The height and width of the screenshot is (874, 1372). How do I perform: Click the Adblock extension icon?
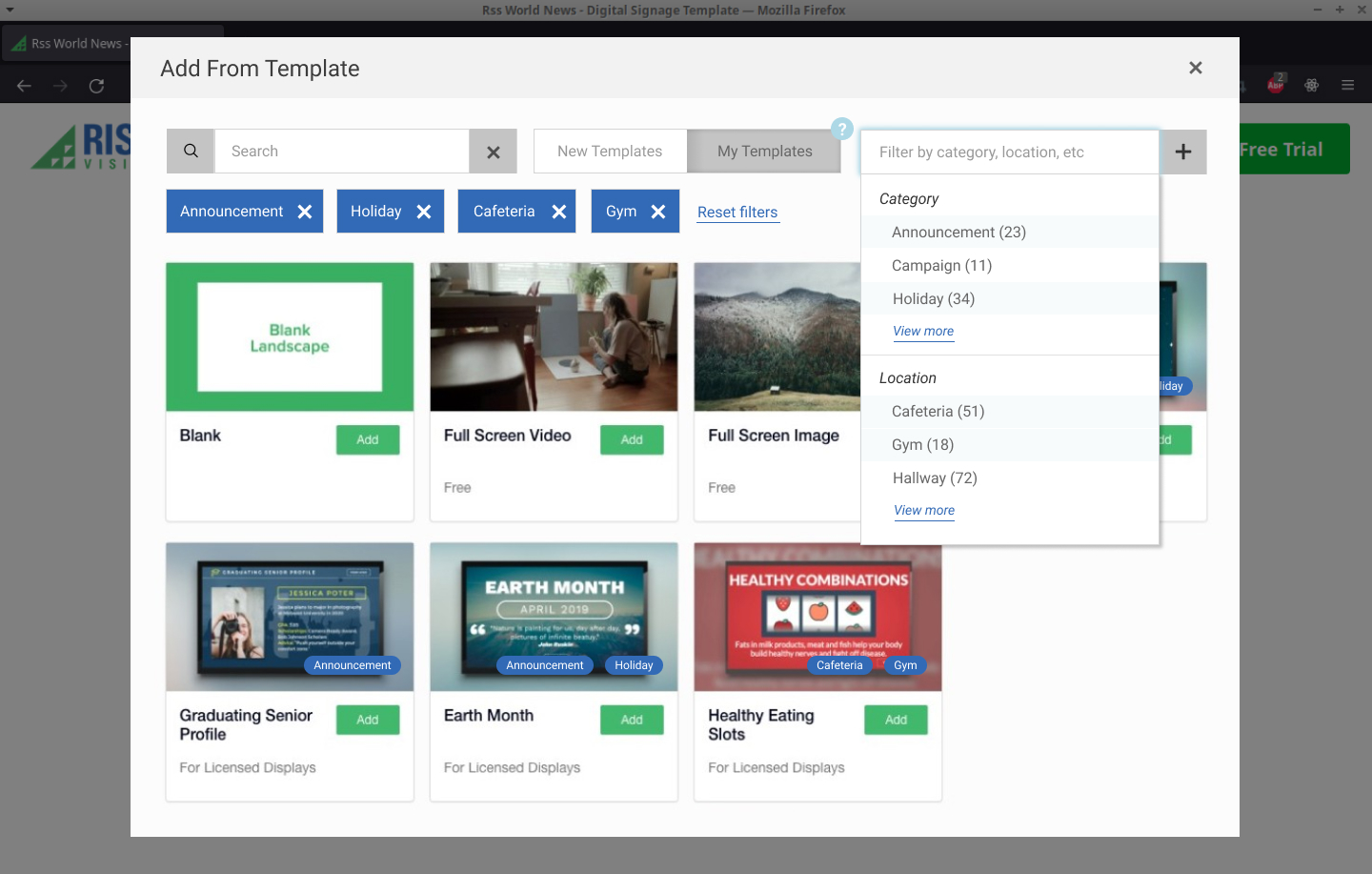pos(1276,84)
